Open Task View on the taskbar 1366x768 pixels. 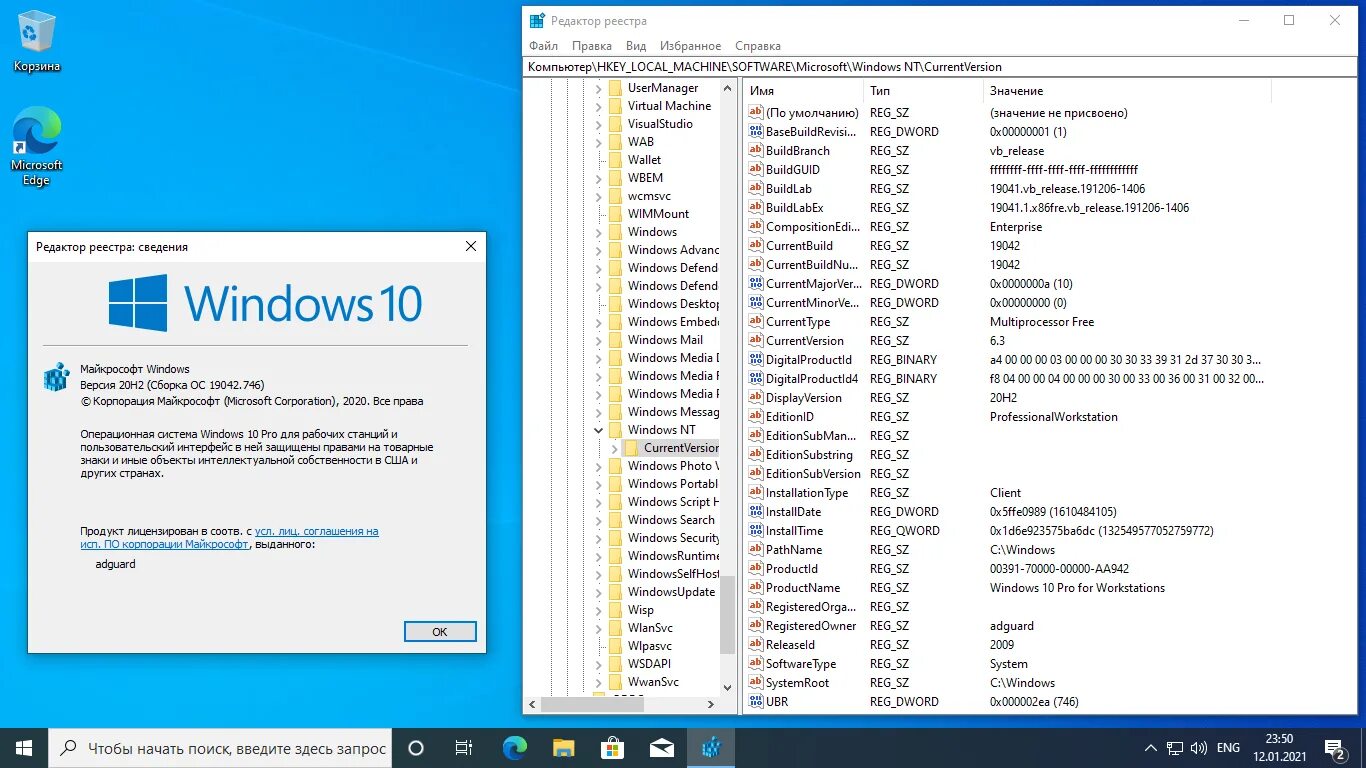[464, 748]
